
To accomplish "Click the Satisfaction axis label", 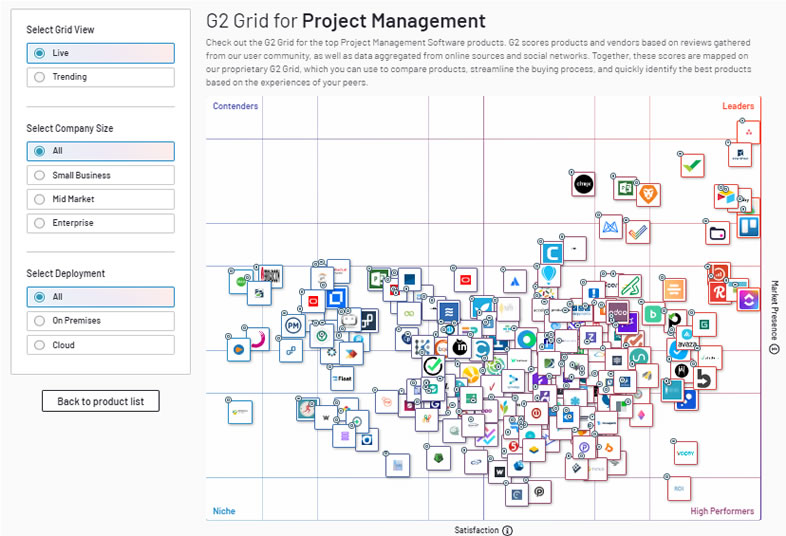I will pyautogui.click(x=476, y=530).
